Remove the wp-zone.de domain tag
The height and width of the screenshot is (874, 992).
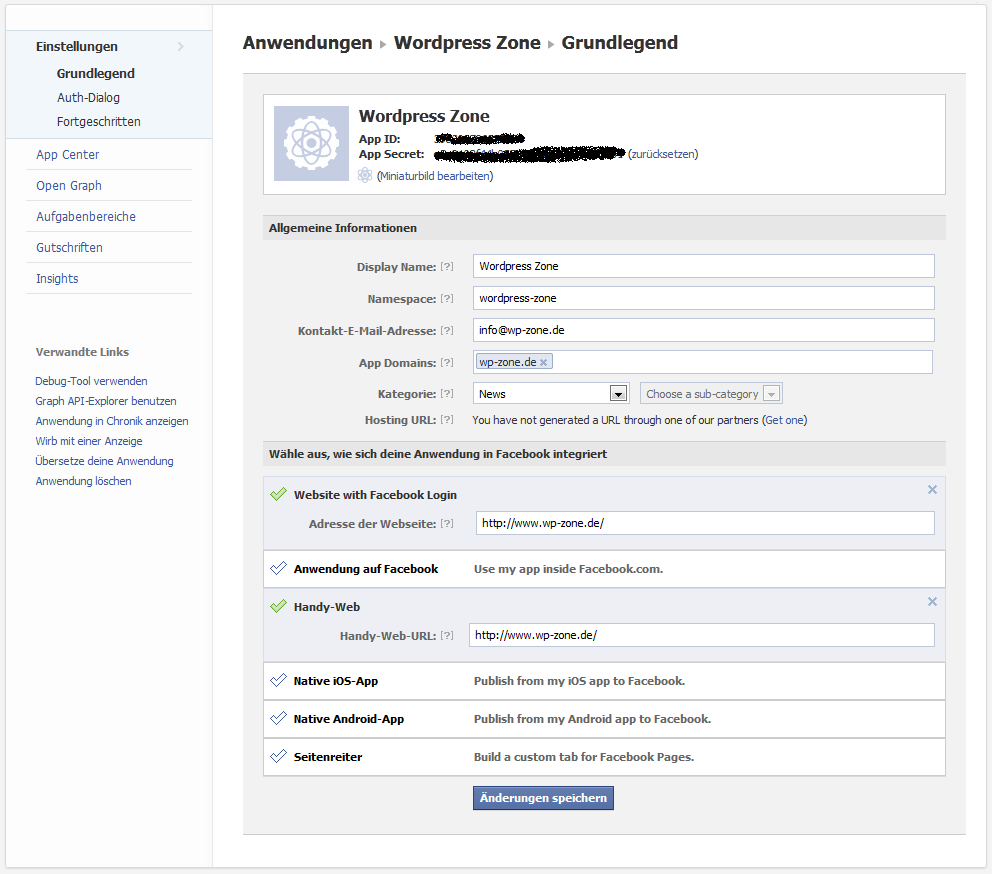[543, 363]
